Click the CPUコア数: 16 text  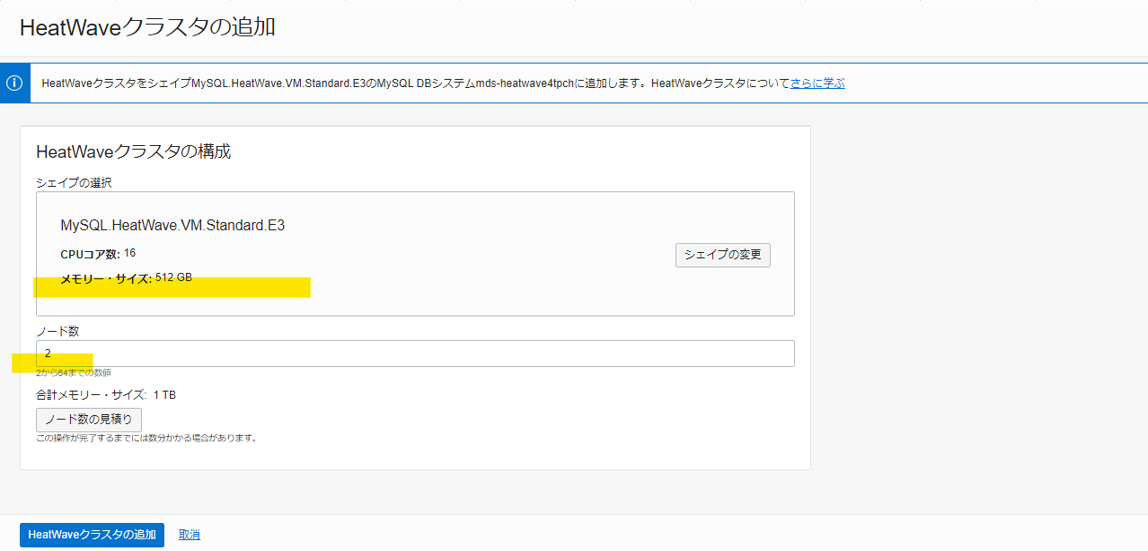pyautogui.click(x=98, y=254)
